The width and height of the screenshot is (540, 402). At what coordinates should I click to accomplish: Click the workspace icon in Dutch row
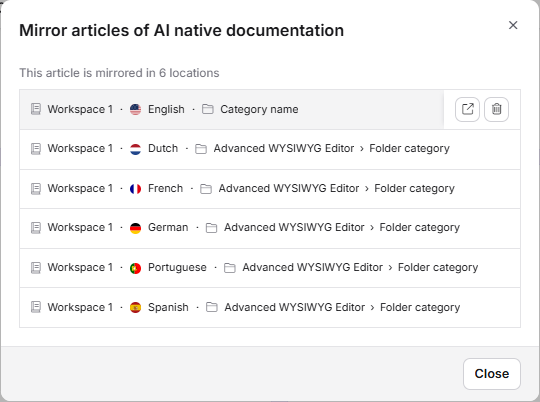36,149
